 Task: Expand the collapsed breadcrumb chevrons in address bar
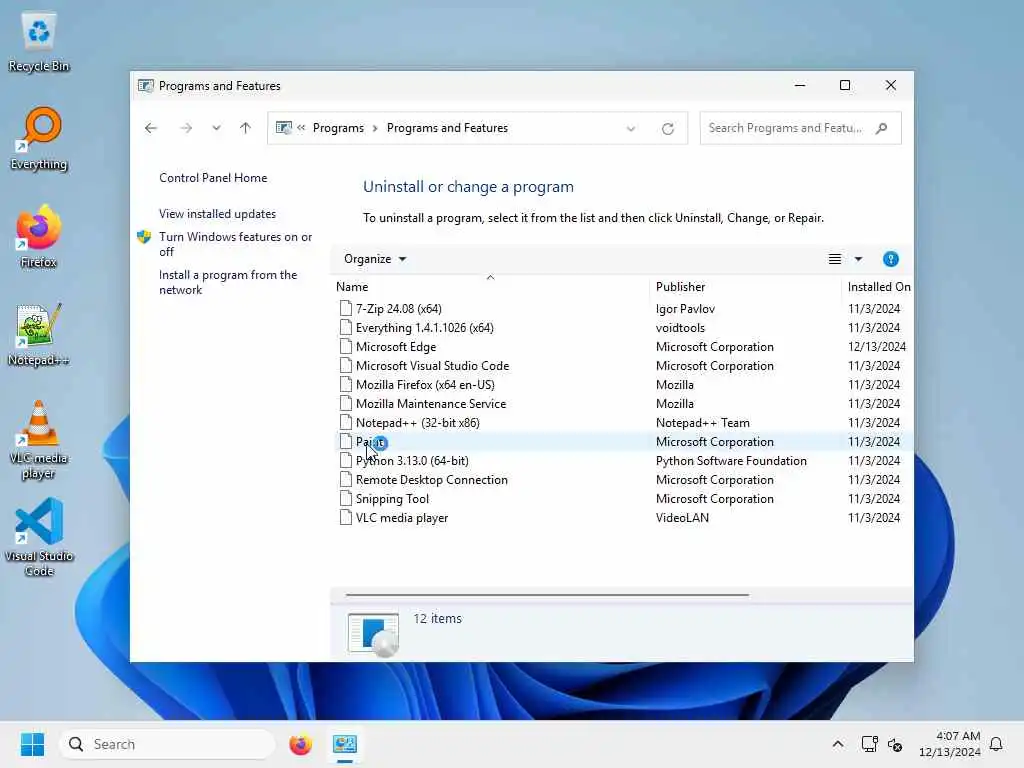pos(301,128)
